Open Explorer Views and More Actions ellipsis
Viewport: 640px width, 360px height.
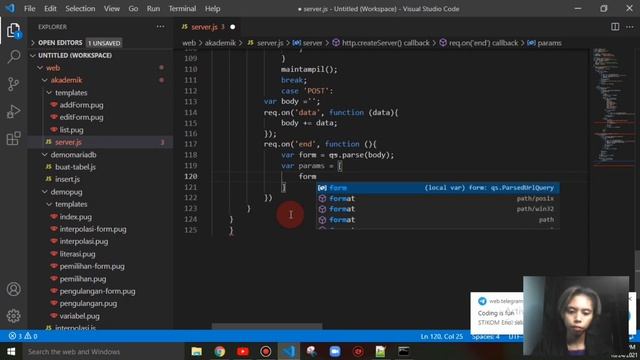[160, 27]
